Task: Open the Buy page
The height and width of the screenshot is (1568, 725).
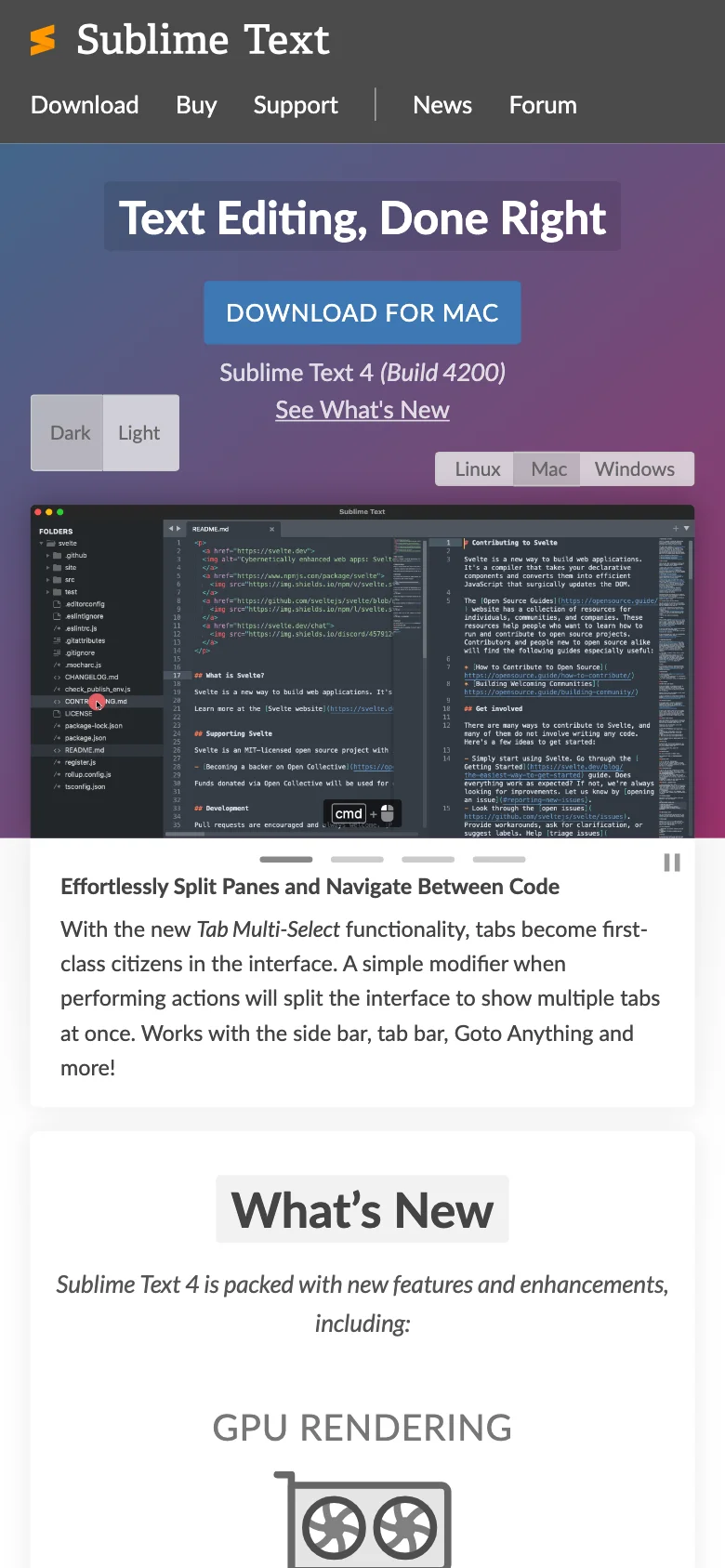Action: click(196, 105)
